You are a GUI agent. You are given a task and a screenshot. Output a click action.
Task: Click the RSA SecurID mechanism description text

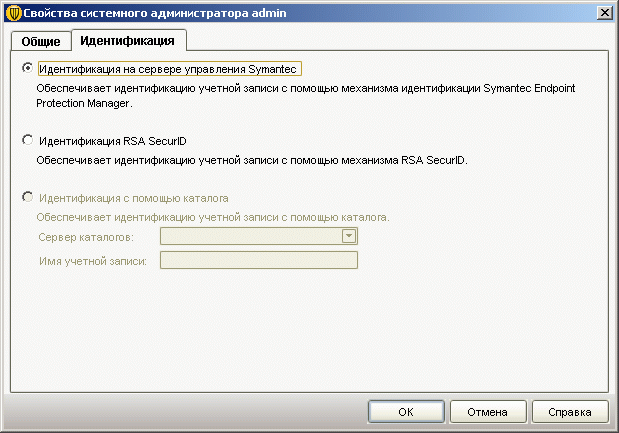tap(252, 159)
